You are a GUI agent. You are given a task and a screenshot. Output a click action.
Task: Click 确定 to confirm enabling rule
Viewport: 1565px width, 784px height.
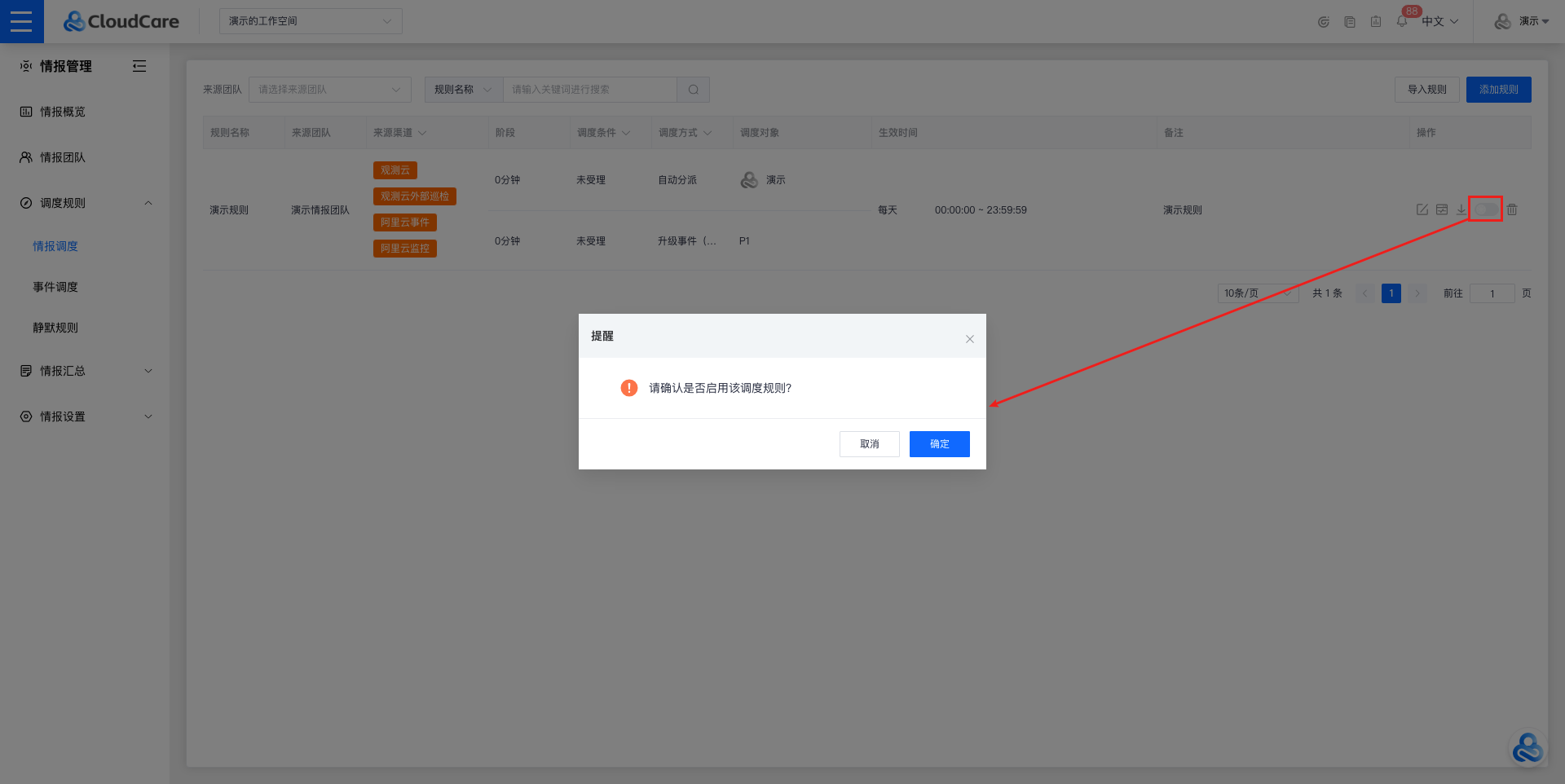coord(939,444)
